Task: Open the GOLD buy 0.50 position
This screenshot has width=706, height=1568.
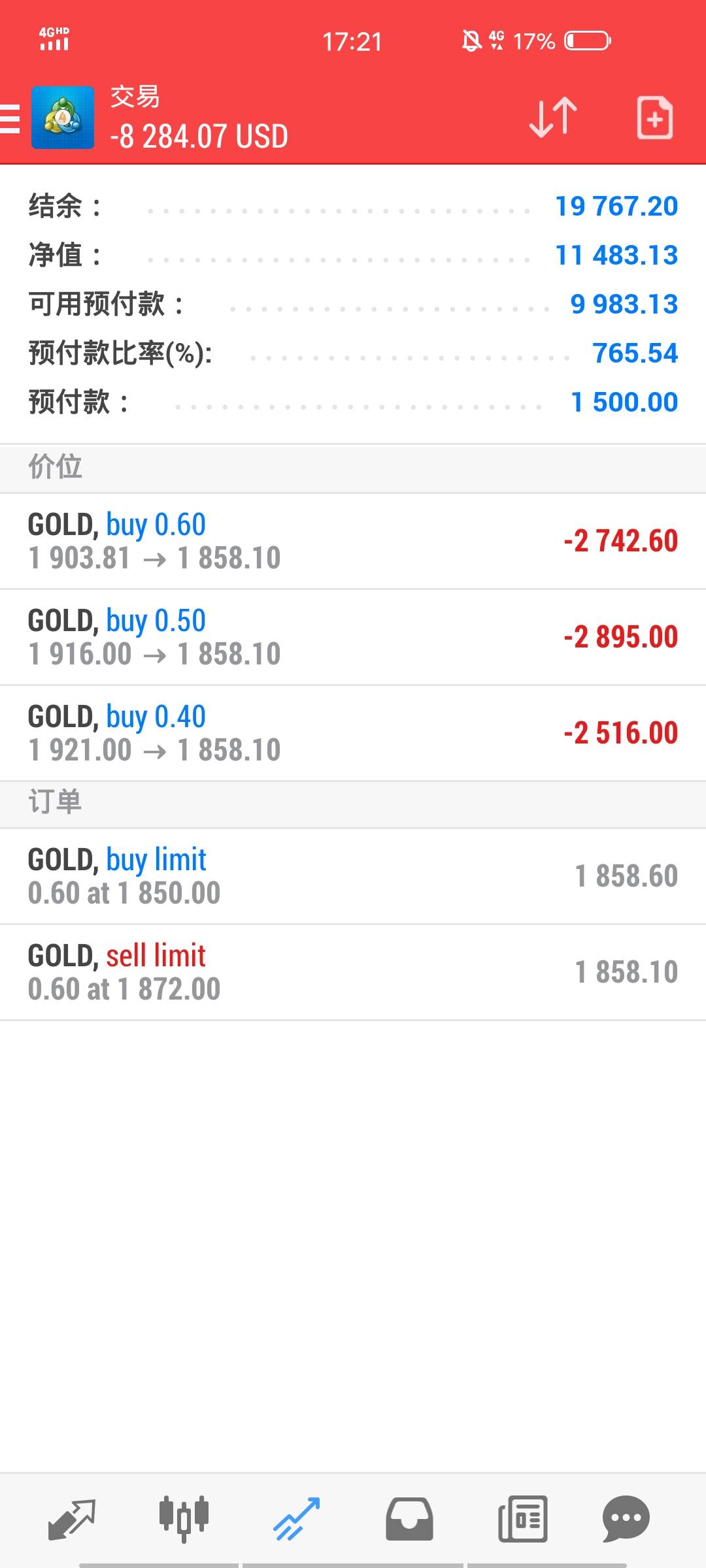Action: coord(353,637)
